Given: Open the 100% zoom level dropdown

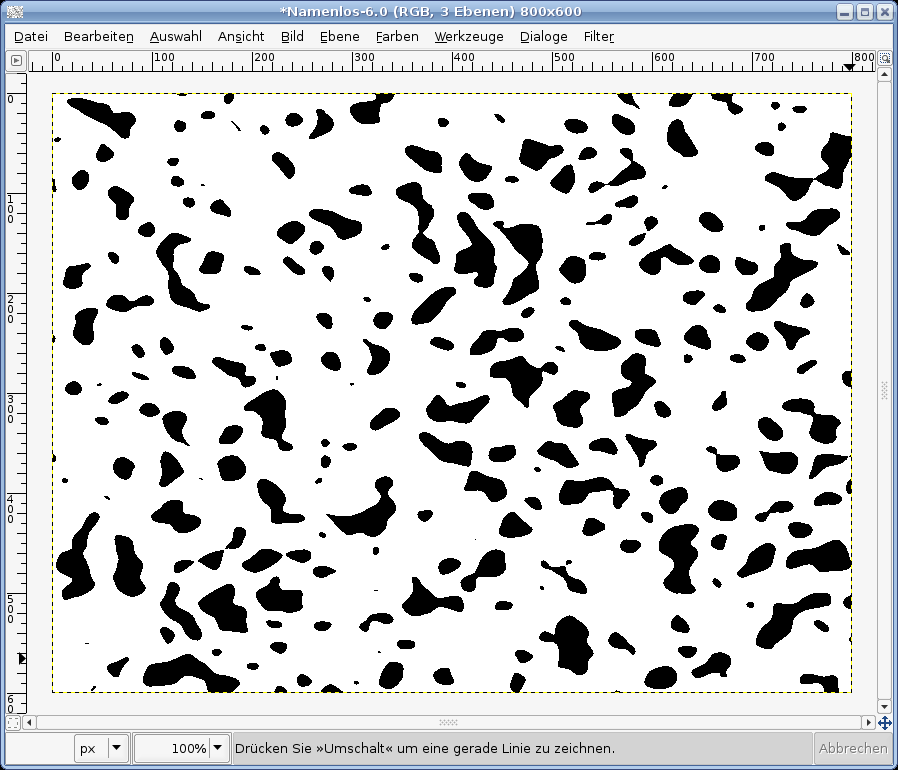Looking at the screenshot, I should pos(218,748).
